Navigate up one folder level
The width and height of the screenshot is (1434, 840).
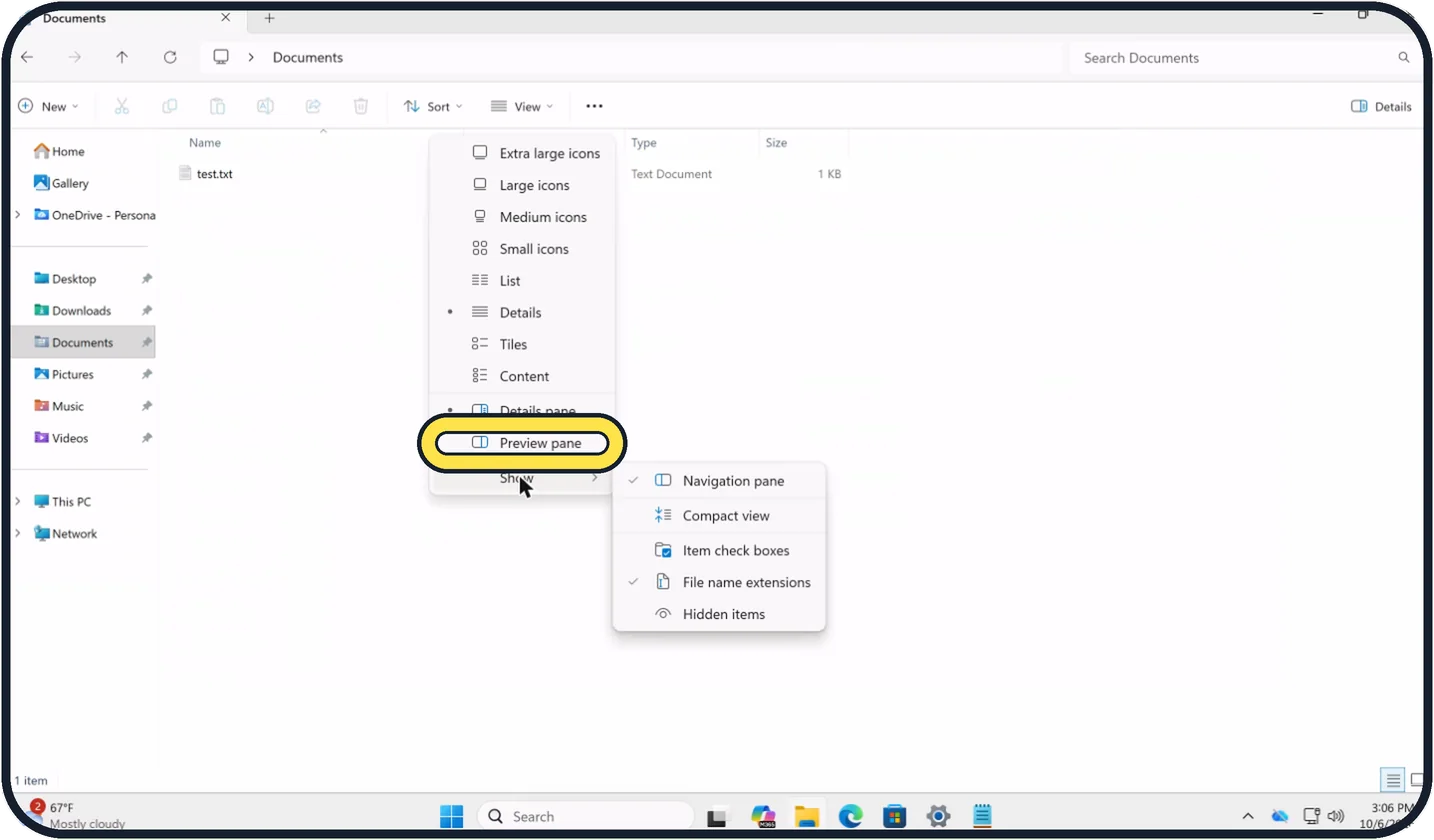coord(122,58)
